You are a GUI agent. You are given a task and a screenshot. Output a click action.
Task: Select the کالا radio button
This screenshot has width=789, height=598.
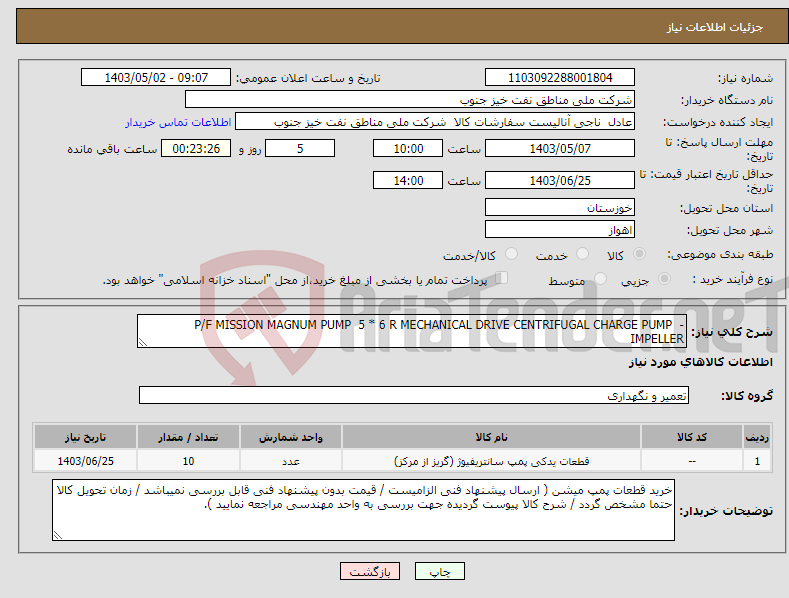(640, 254)
